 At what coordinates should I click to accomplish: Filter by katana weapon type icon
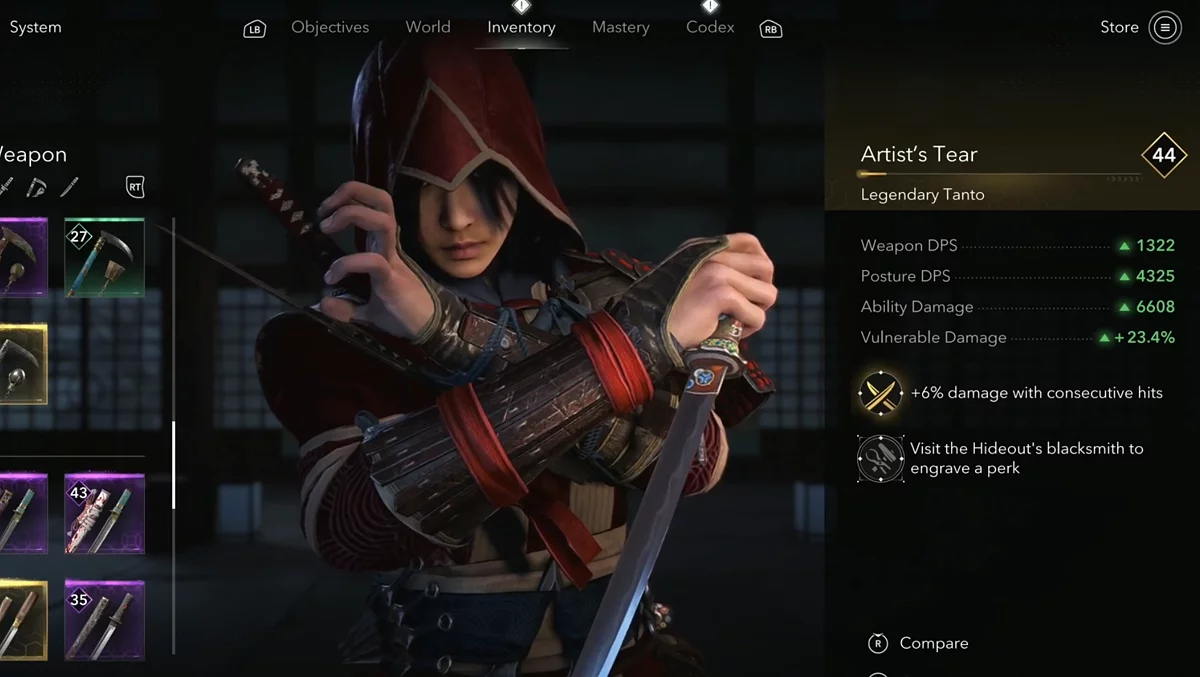6,187
